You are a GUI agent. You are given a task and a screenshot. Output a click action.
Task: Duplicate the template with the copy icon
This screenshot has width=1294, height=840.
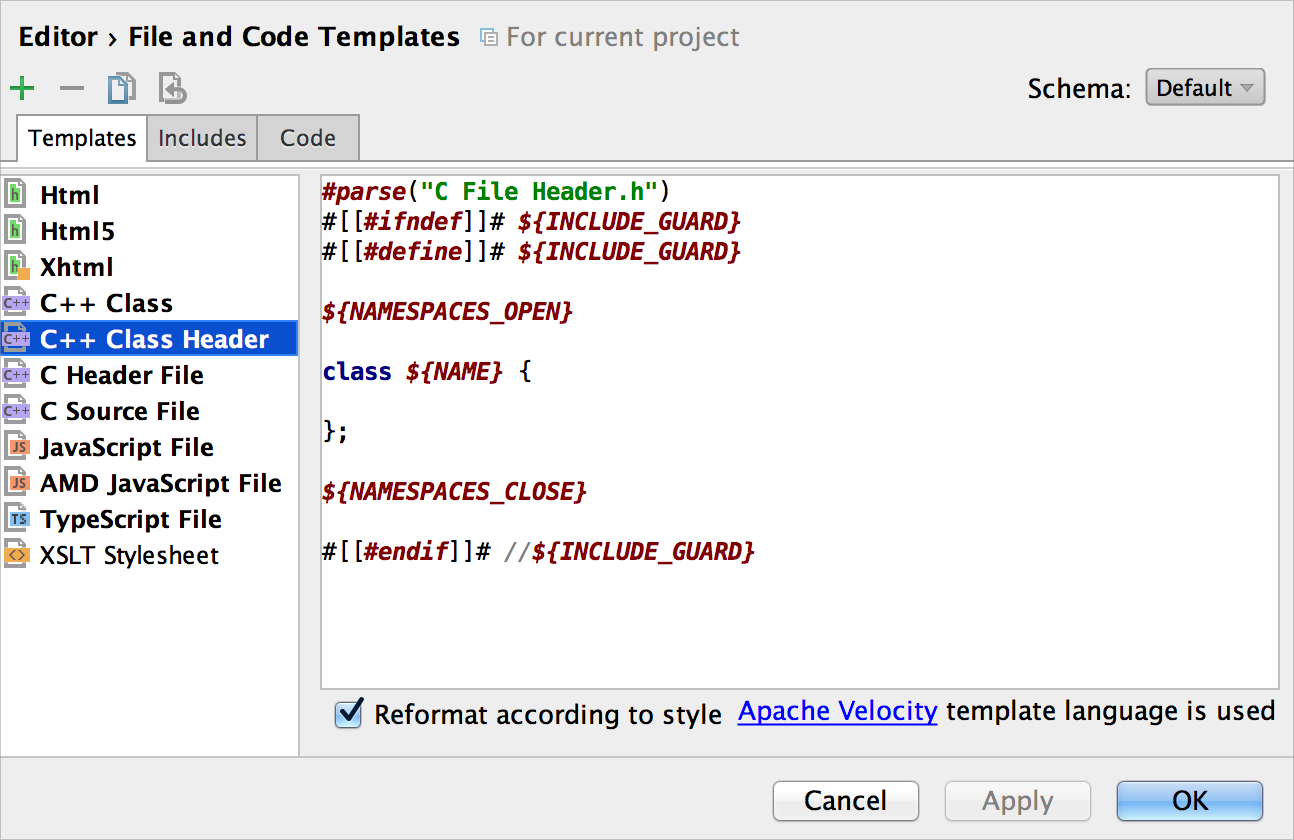[121, 88]
